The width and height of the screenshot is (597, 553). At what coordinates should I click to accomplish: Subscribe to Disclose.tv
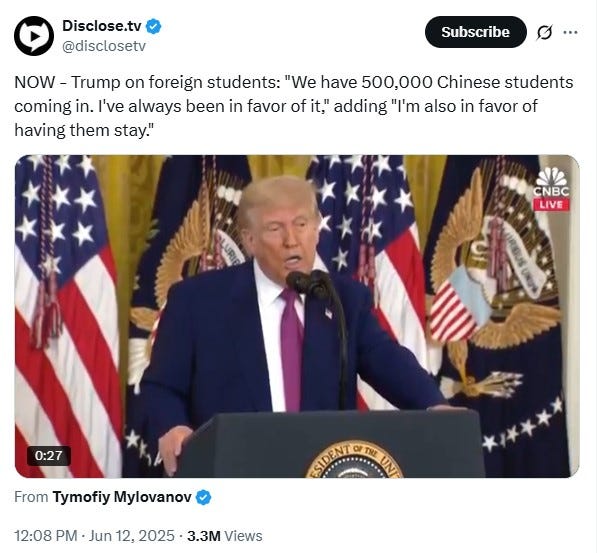[476, 32]
